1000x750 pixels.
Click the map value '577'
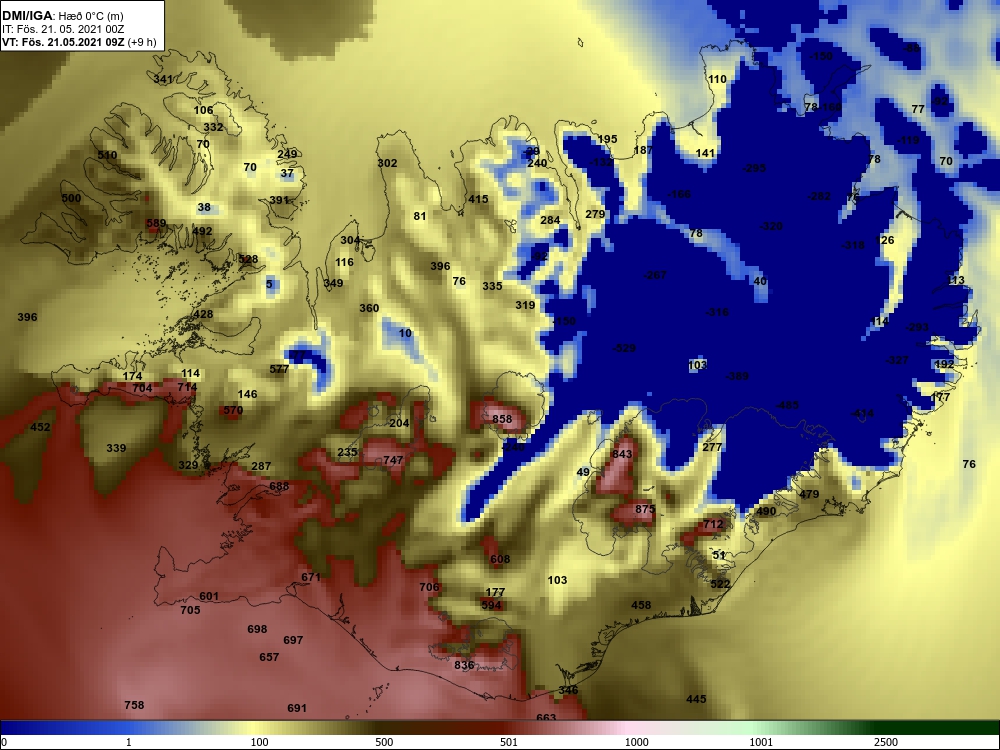(x=279, y=369)
